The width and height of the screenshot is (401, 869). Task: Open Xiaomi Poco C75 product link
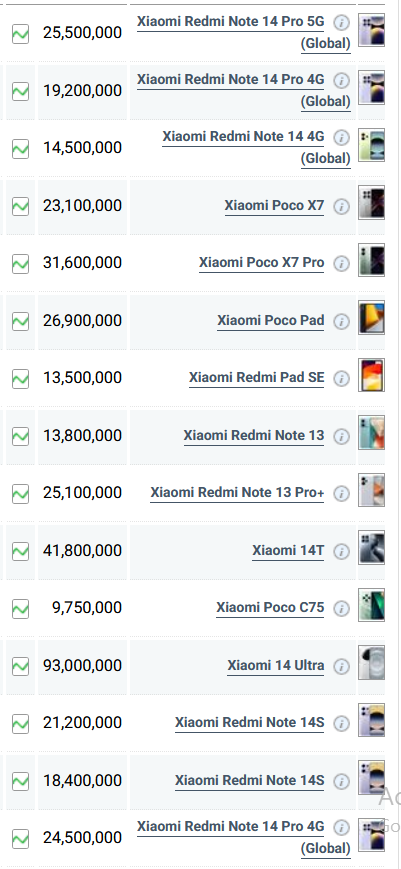(x=270, y=607)
